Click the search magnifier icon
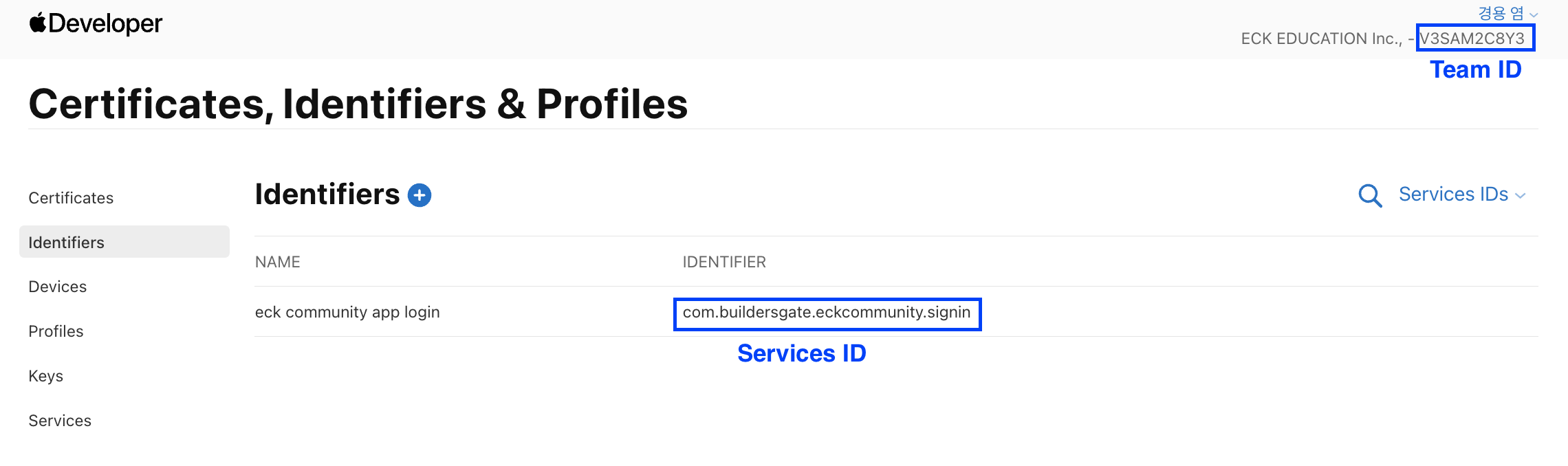Viewport: 1568px width, 466px height. point(1369,195)
